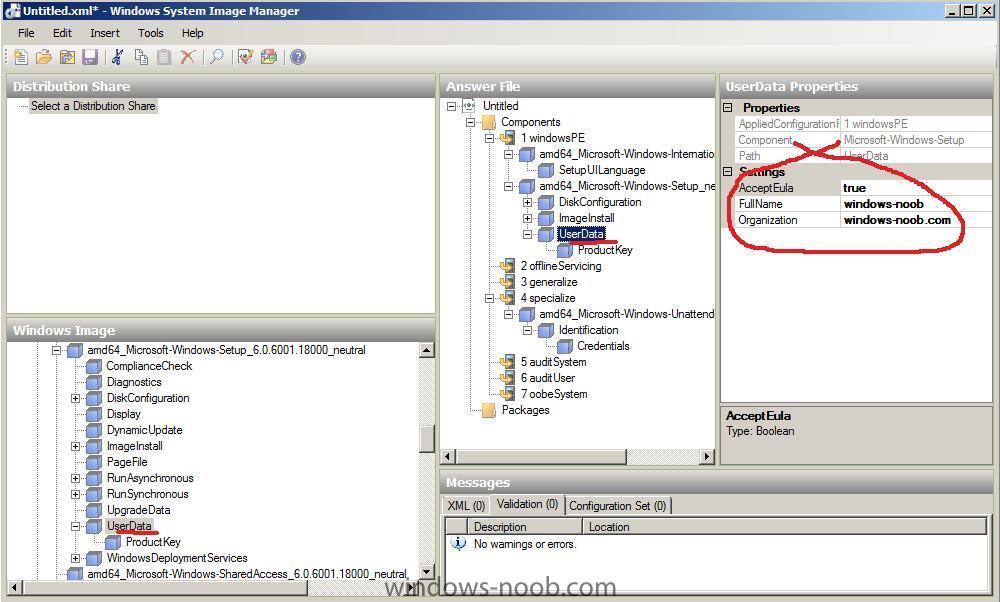1000x602 pixels.
Task: Select ProductKey under UserData in Answer File
Action: pyautogui.click(x=605, y=250)
